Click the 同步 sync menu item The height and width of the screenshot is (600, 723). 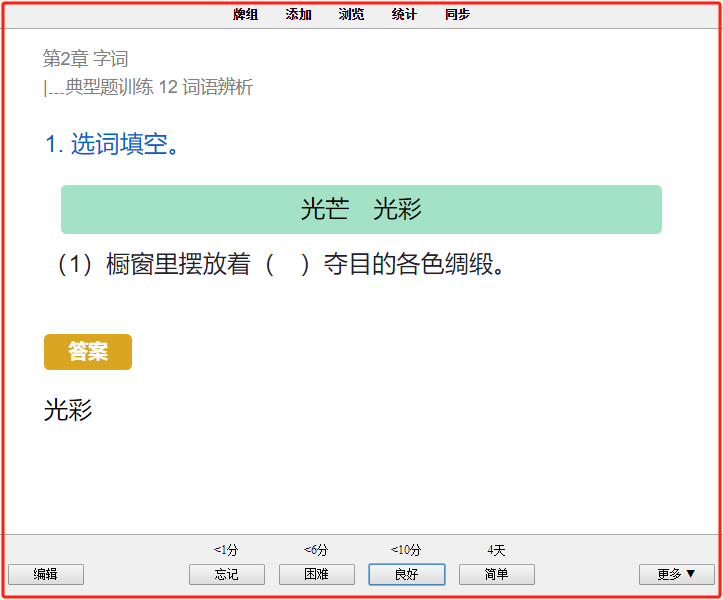(x=457, y=14)
